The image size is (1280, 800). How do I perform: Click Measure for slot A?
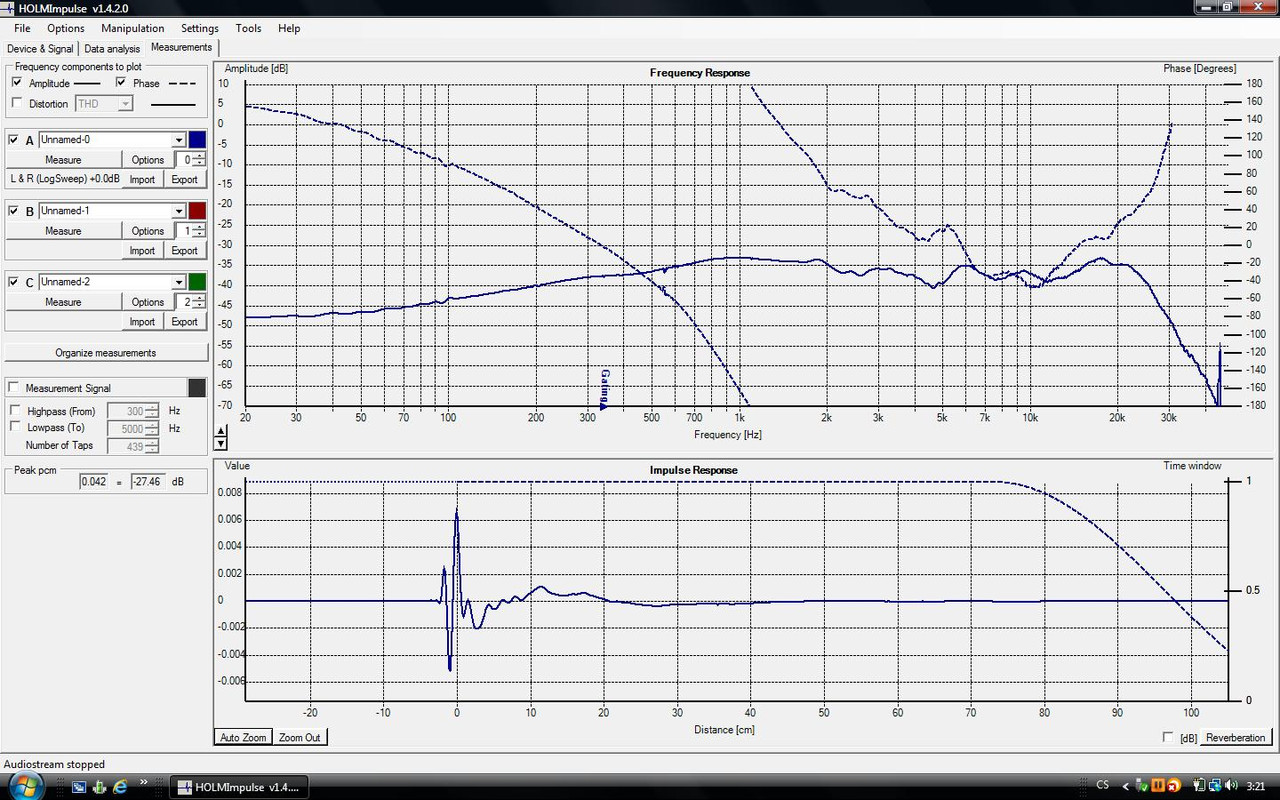pos(63,160)
